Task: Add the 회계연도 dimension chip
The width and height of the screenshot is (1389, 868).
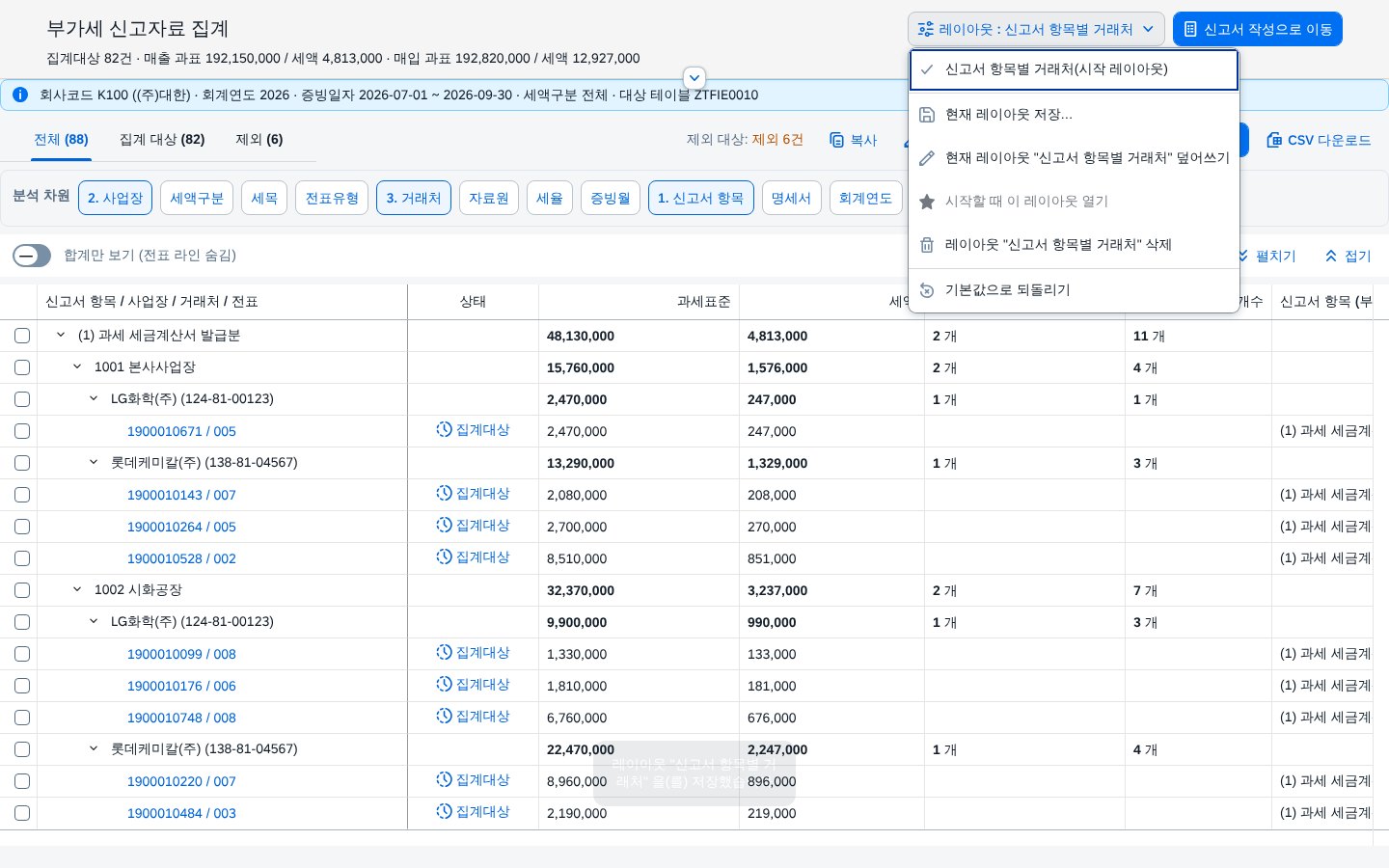Action: pyautogui.click(x=865, y=198)
